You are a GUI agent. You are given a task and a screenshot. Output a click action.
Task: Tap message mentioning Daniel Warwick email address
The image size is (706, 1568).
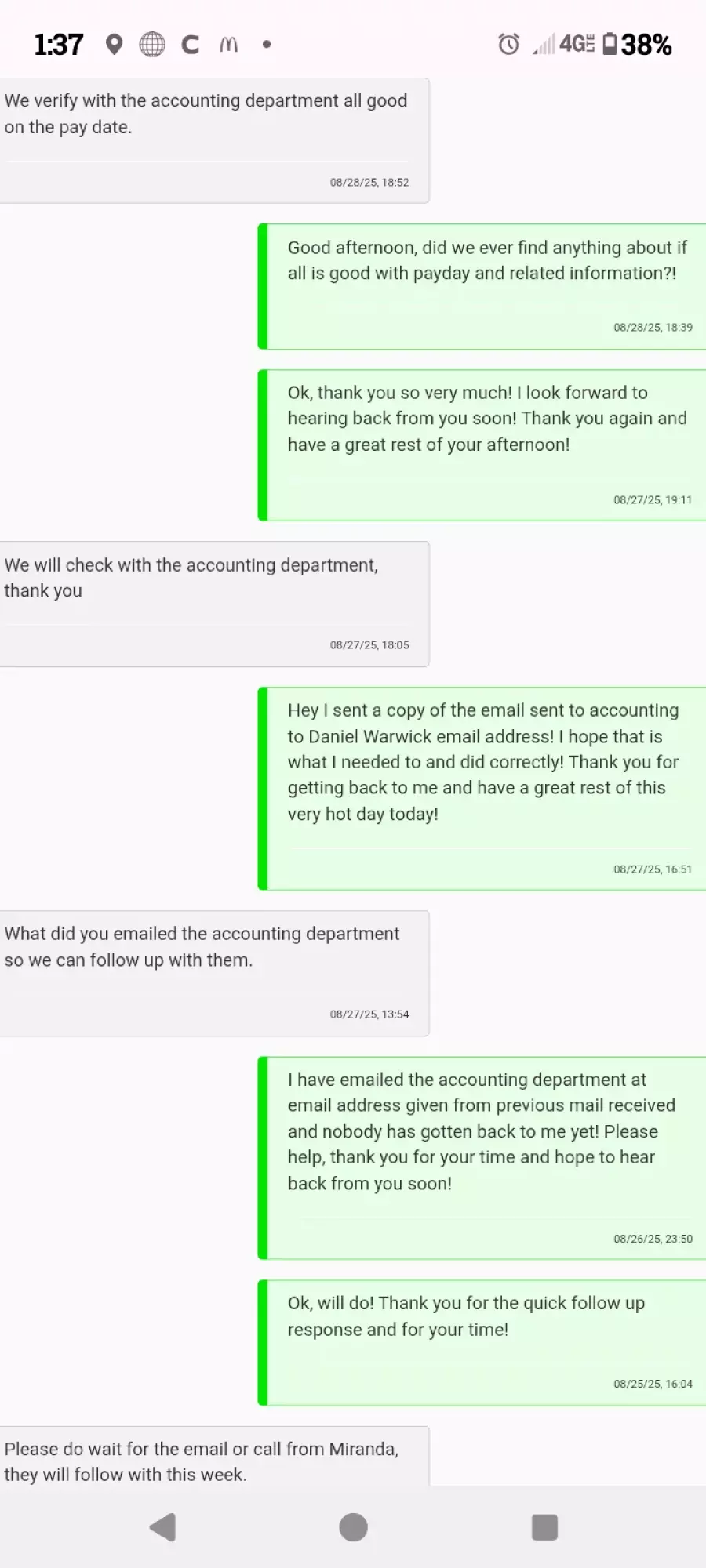click(482, 762)
